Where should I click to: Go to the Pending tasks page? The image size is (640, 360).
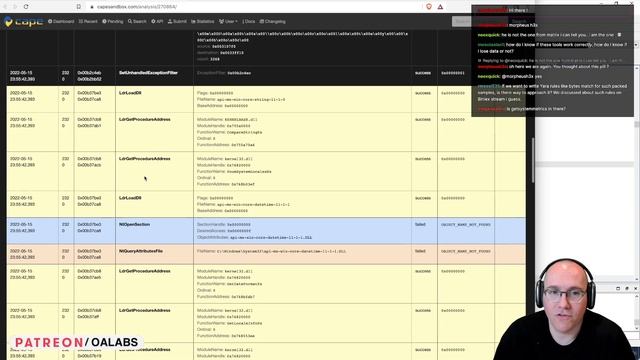pos(113,22)
